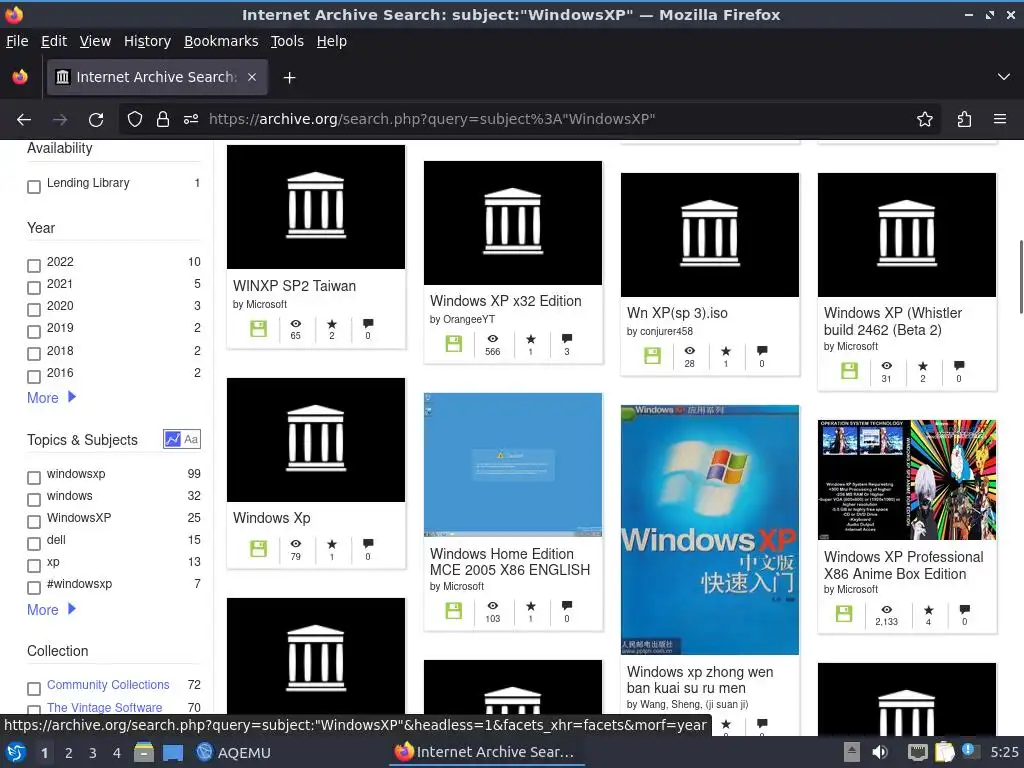Screen dimensions: 1024x768
Task: Click the Firefox View icon in tab bar
Action: [x=20, y=77]
